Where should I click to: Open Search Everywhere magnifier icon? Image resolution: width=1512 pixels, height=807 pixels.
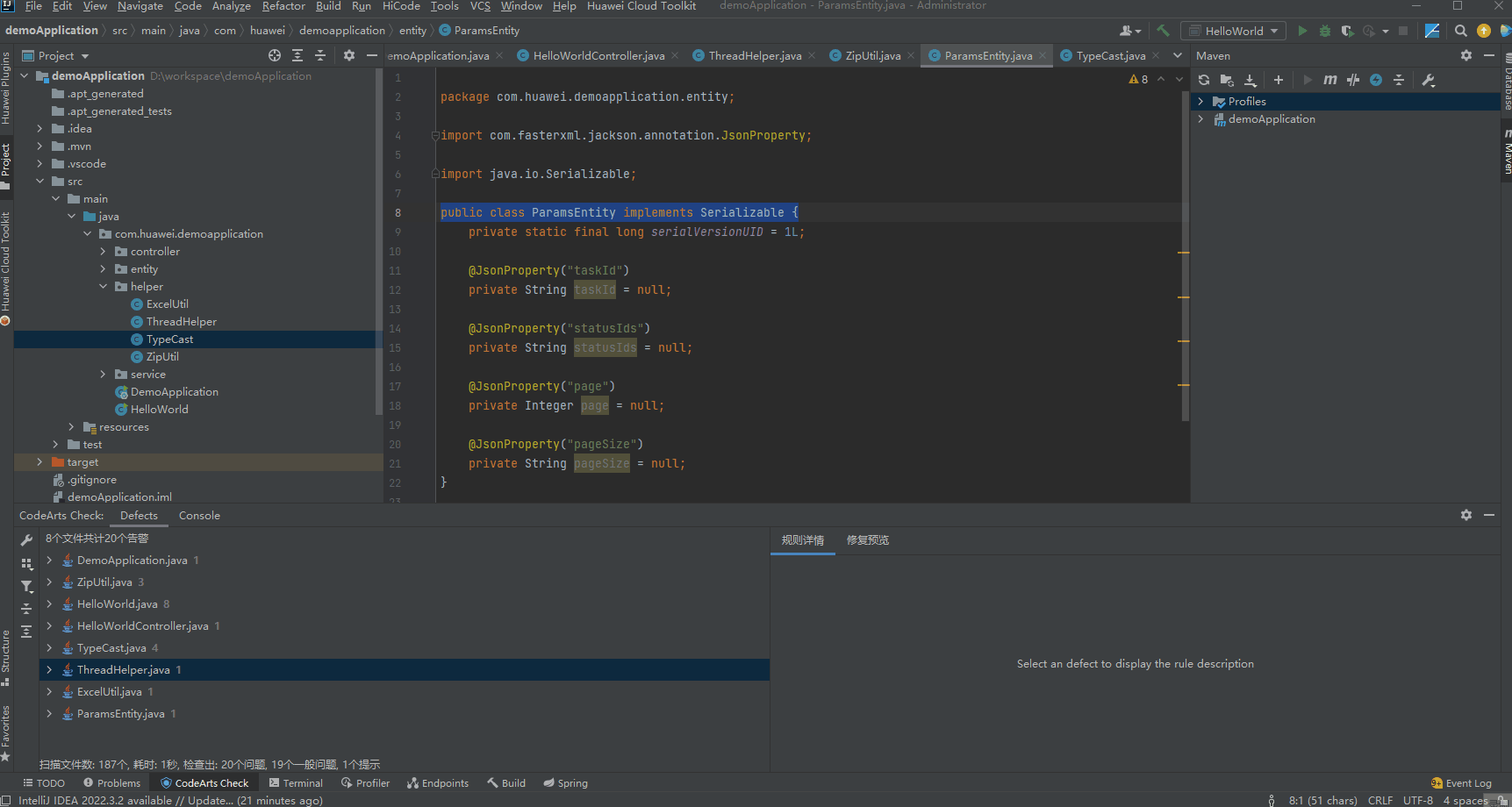pos(1461,31)
